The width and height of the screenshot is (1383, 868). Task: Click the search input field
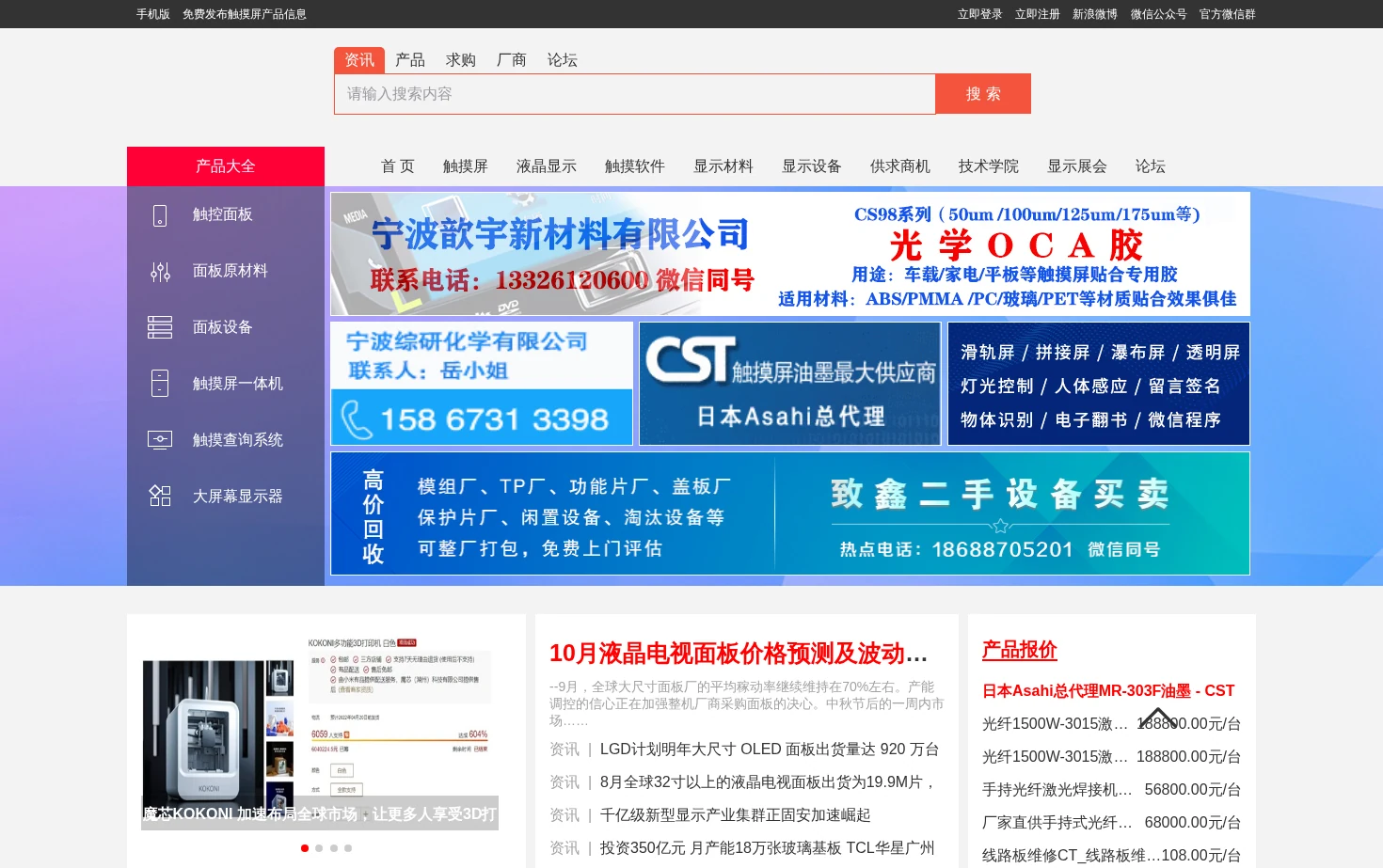point(635,94)
